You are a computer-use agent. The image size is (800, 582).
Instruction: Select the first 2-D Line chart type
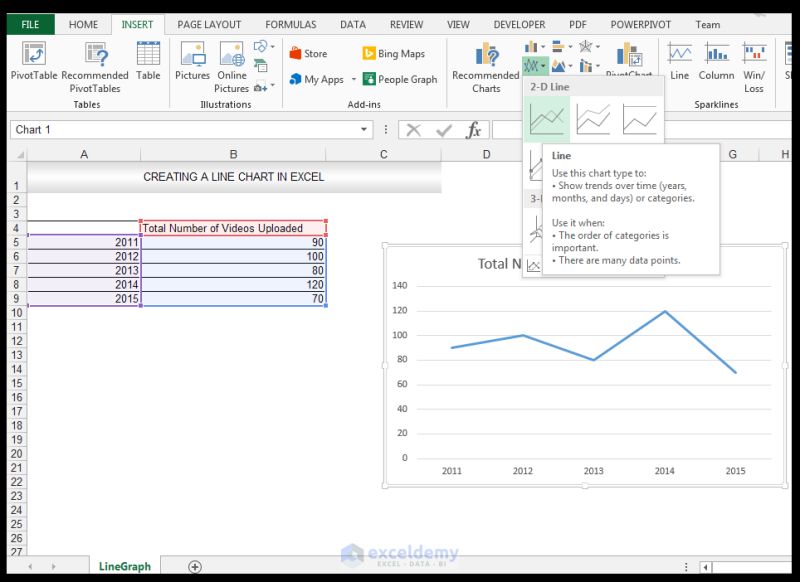(548, 121)
